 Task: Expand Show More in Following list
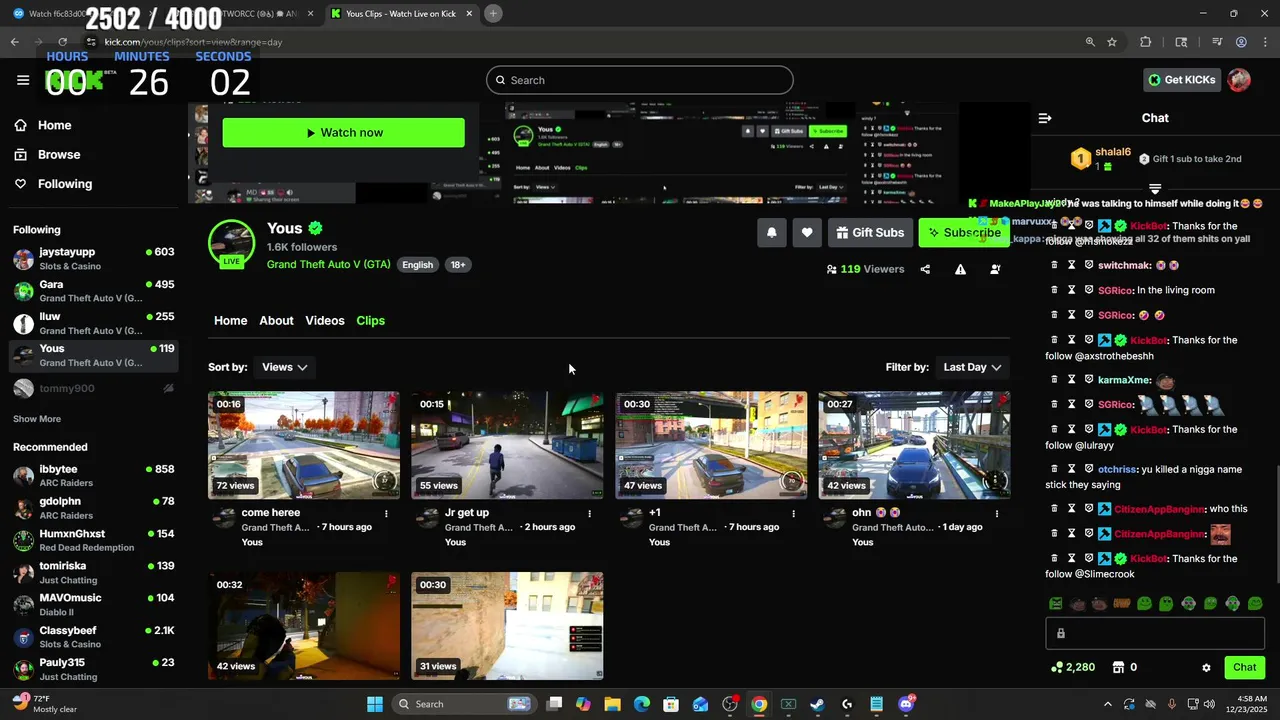37,419
